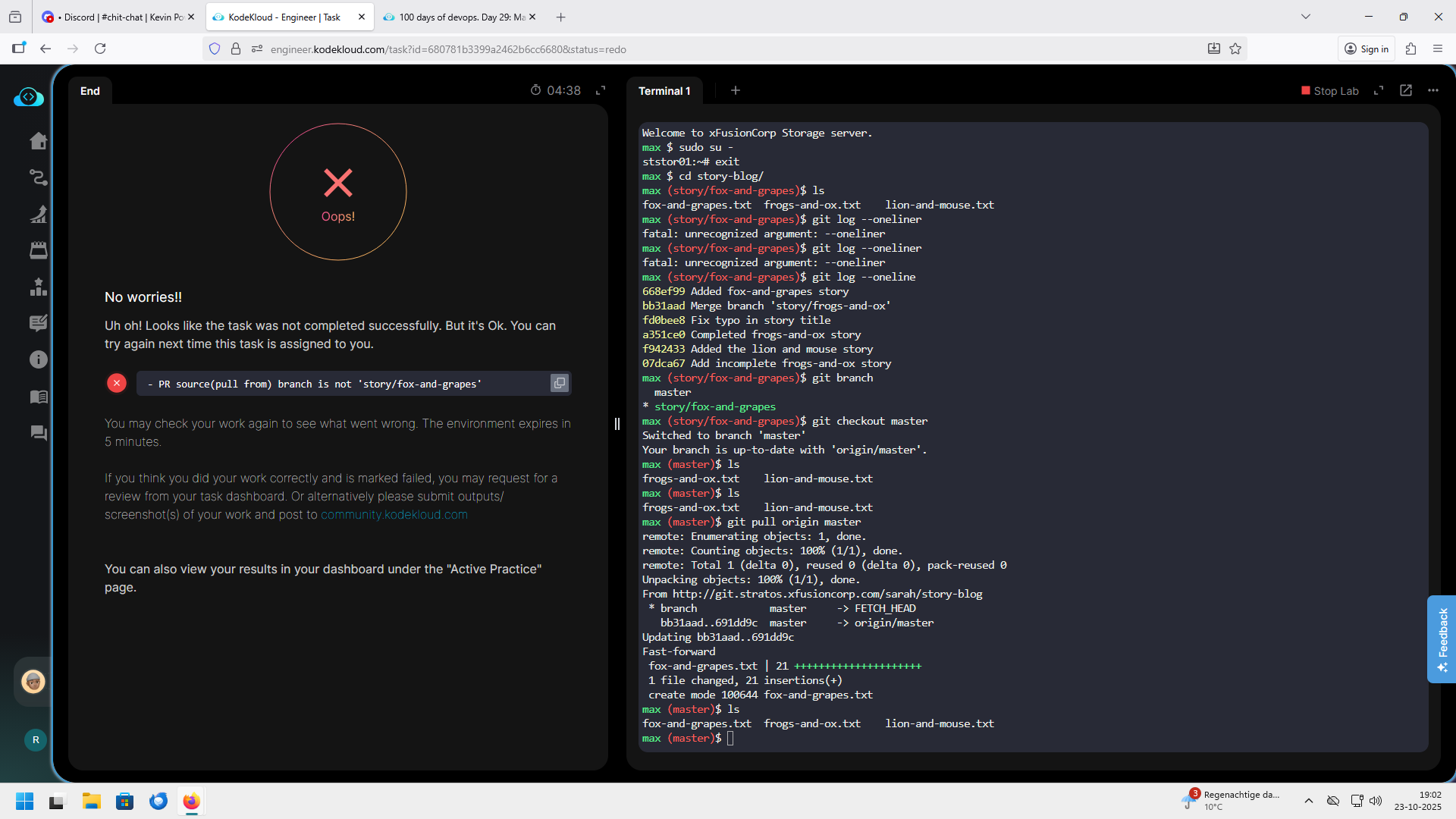
Task: Open the community.kodekloud.com link
Action: 394,515
